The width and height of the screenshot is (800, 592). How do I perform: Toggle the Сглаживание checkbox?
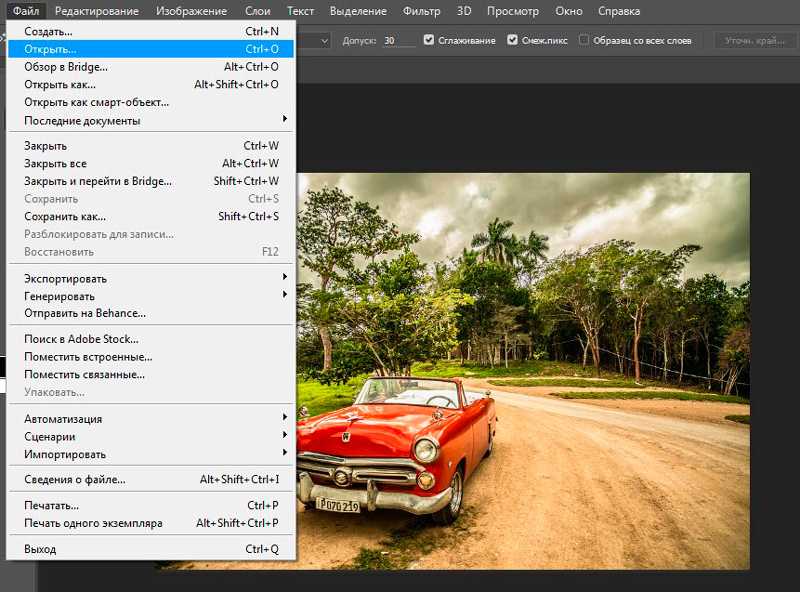(x=429, y=40)
